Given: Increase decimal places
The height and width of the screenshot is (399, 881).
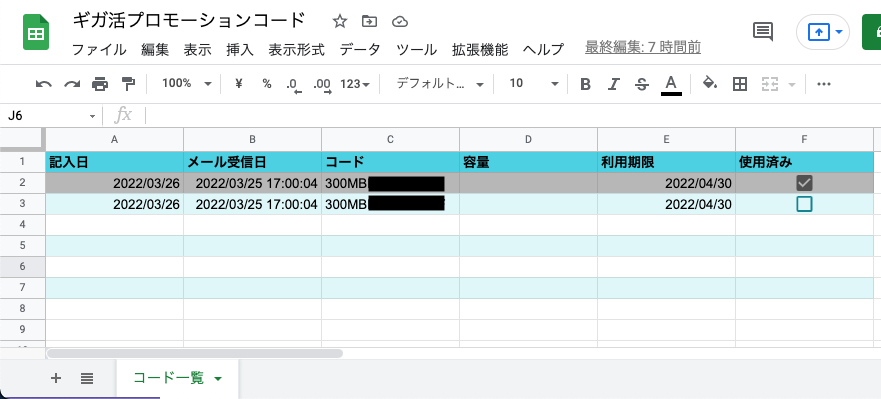Looking at the screenshot, I should coord(323,85).
